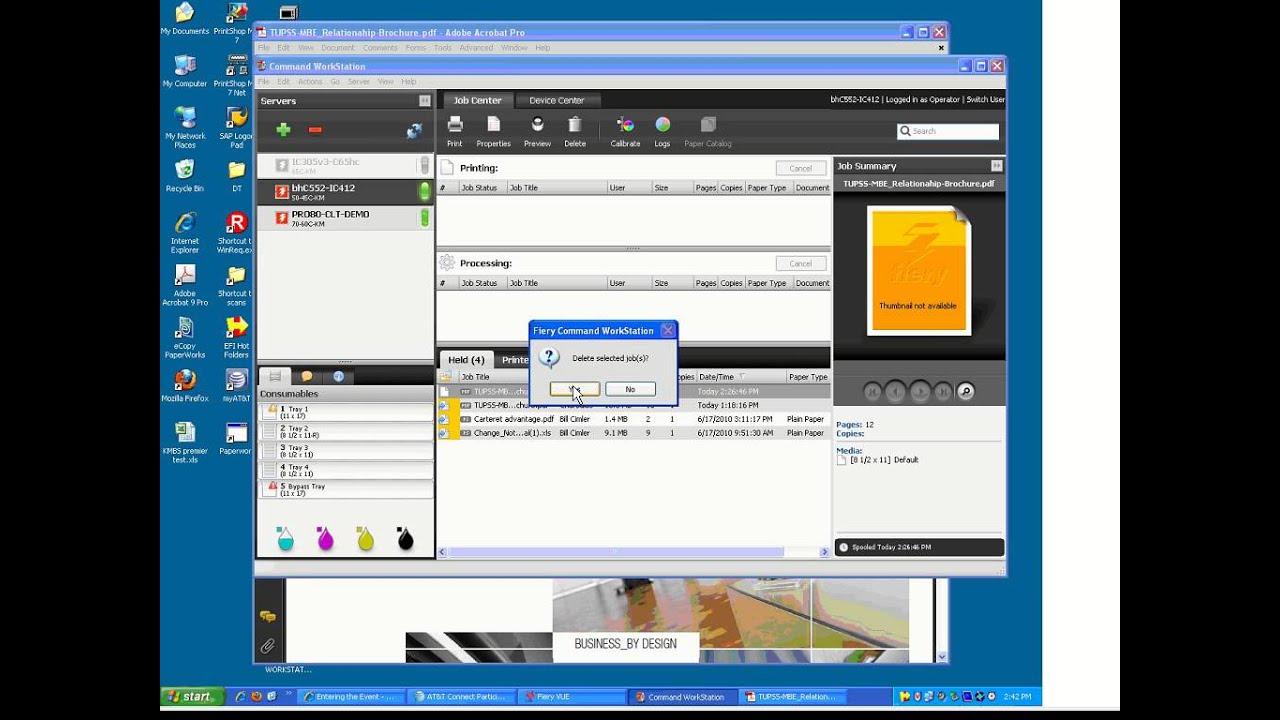Remove server with the red minus icon

[x=315, y=130]
